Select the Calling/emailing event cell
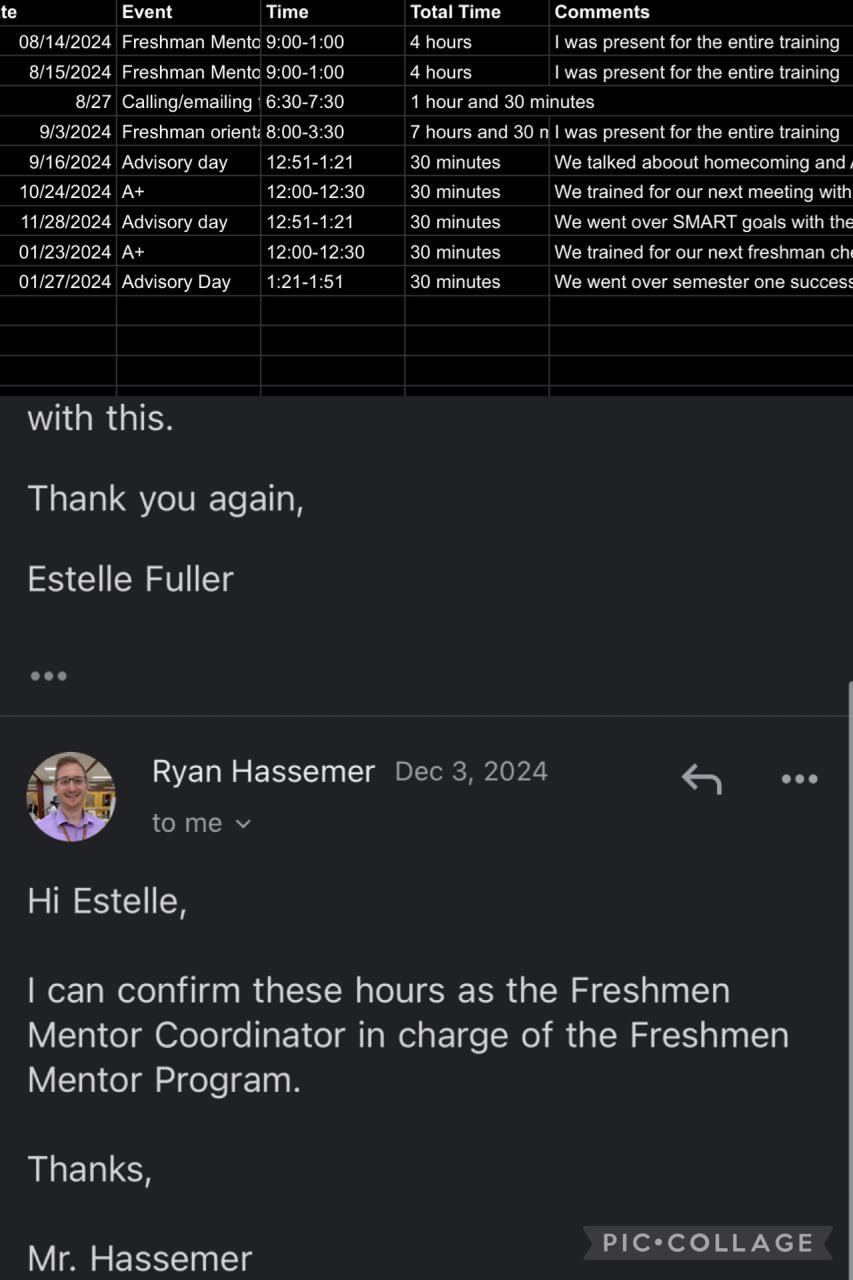 point(188,102)
